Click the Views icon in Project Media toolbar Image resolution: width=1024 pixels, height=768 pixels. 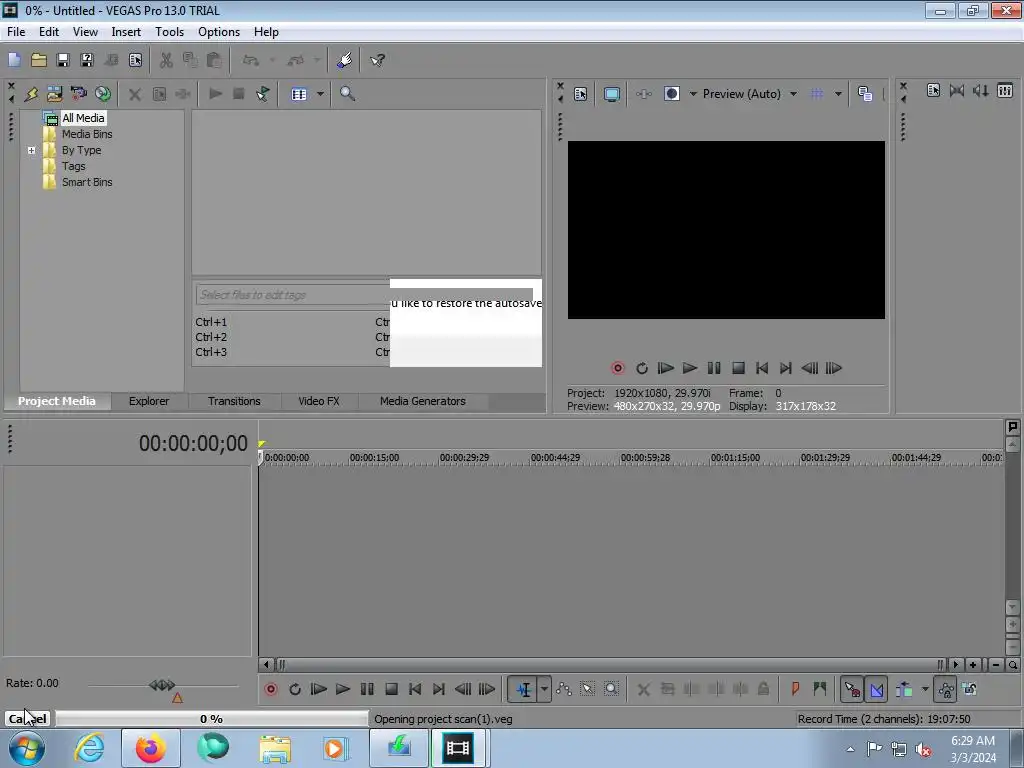[299, 94]
